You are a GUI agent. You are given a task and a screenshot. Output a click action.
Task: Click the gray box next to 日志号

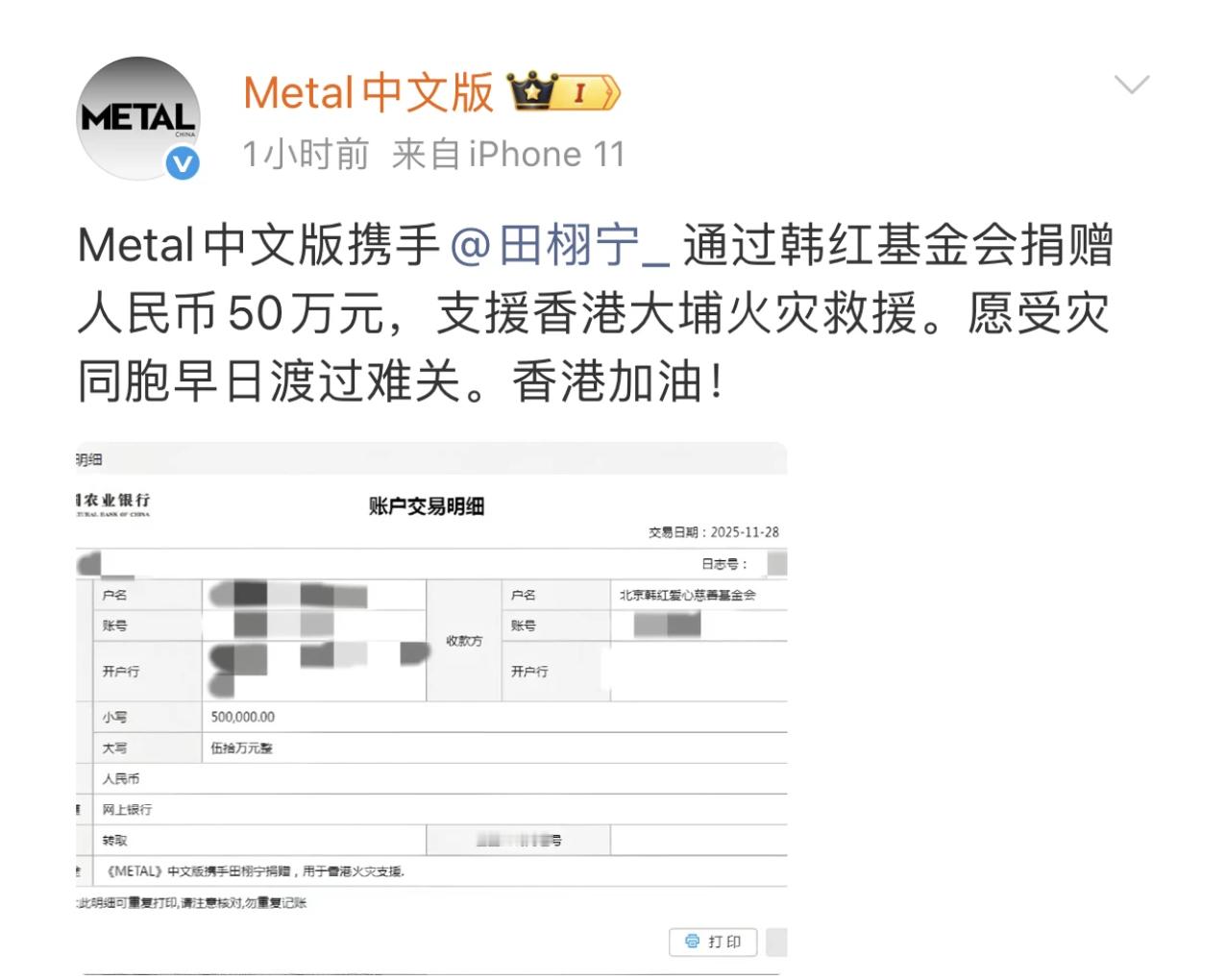click(777, 564)
